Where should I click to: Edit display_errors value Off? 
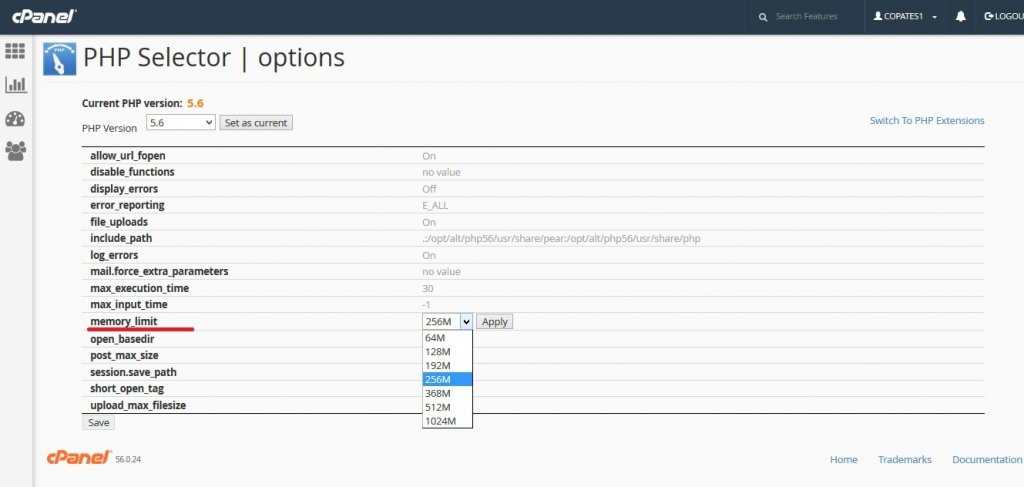pos(429,189)
